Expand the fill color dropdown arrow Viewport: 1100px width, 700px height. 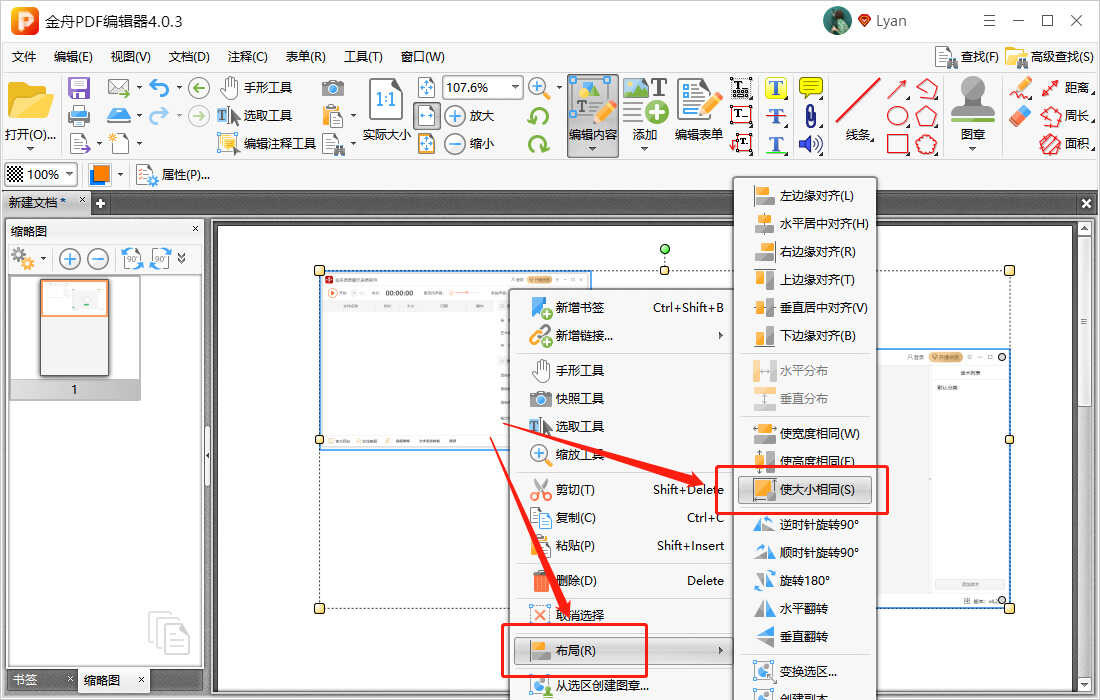point(121,174)
